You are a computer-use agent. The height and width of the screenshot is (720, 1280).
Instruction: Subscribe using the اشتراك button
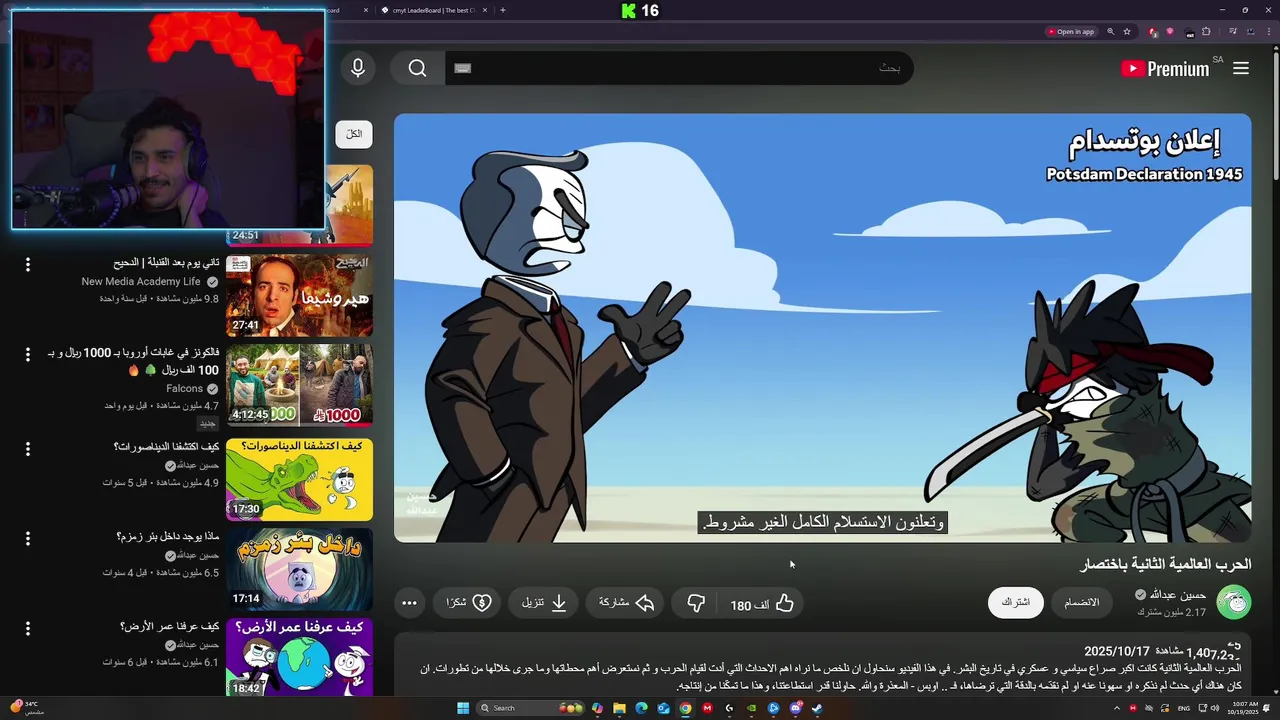click(x=1016, y=602)
